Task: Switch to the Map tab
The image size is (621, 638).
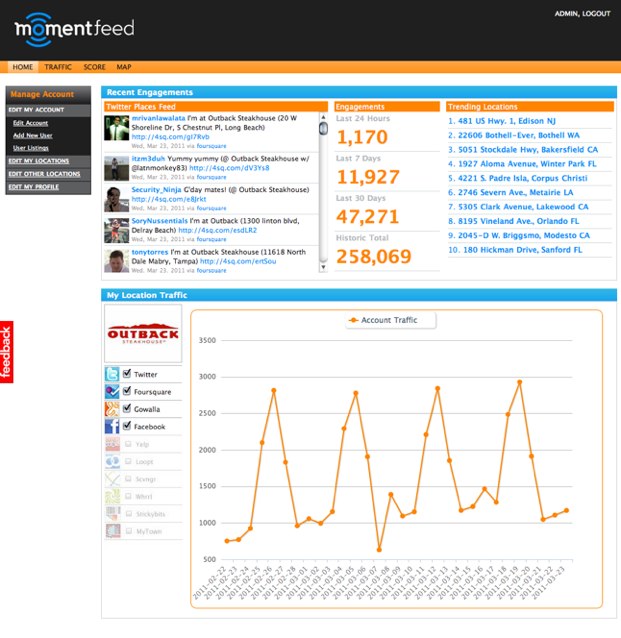Action: click(x=124, y=67)
